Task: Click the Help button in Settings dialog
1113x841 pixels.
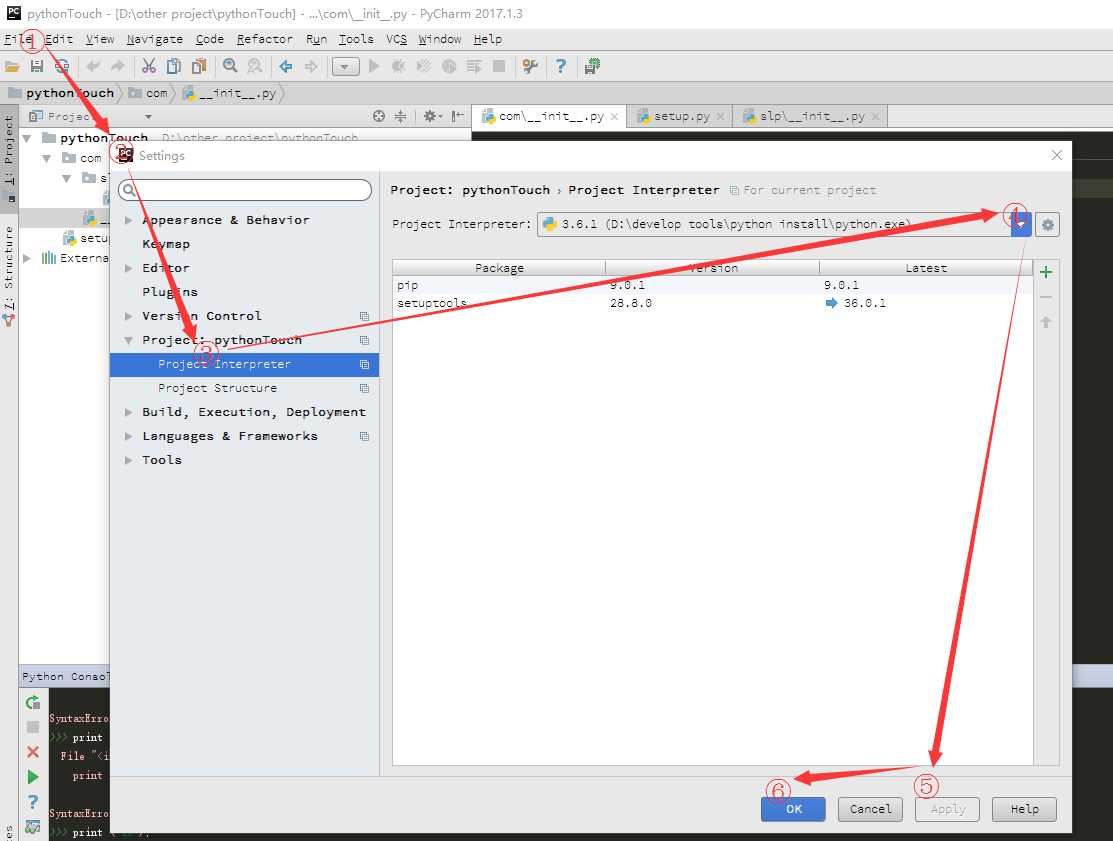Action: 1024,809
